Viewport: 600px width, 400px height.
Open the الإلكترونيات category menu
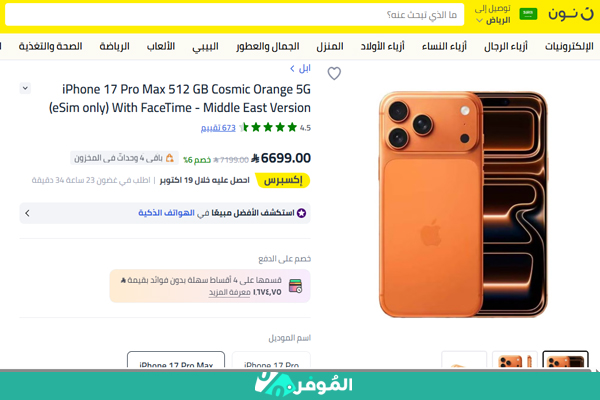click(569, 46)
